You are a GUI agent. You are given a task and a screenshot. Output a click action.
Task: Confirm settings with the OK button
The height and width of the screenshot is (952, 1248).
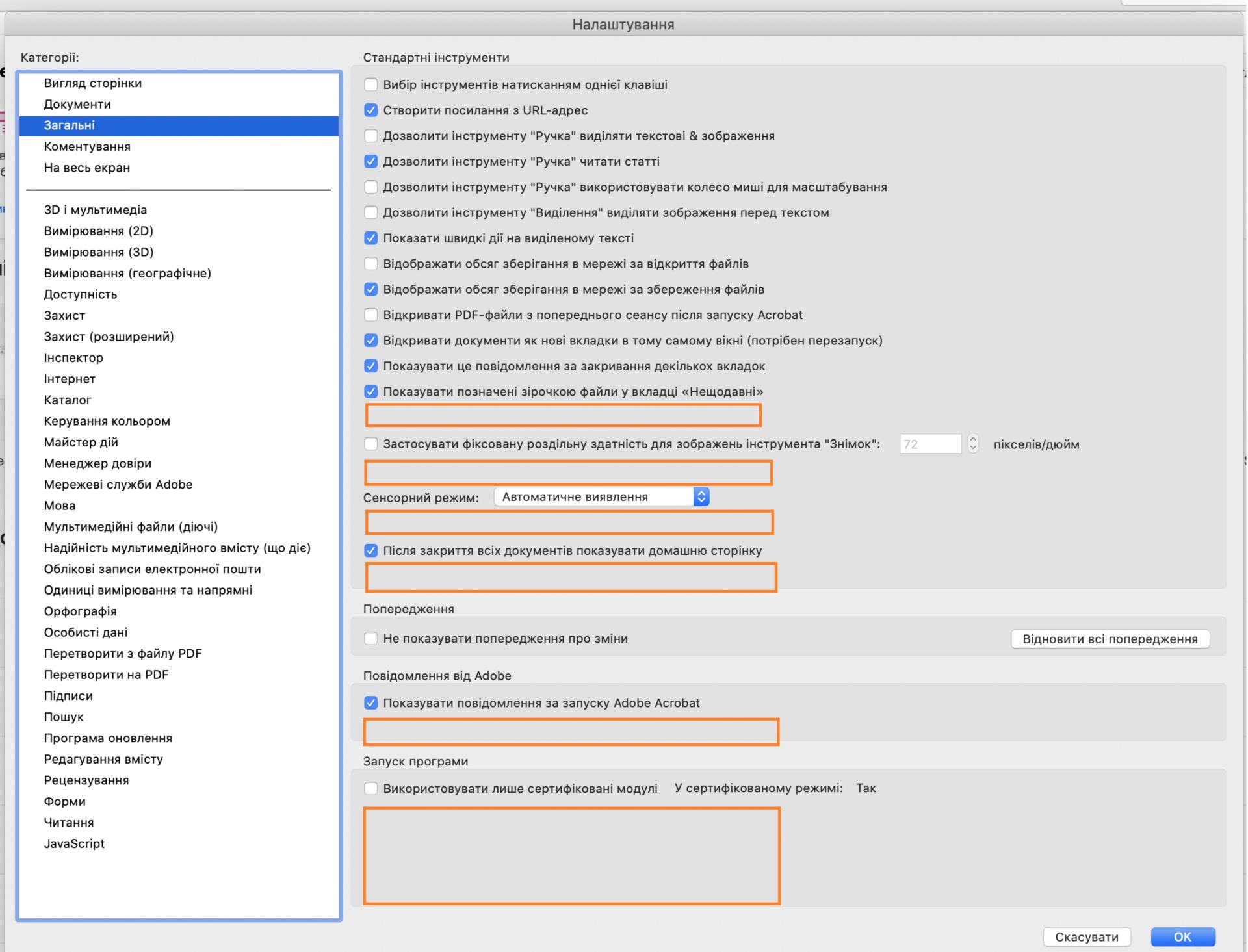[x=1182, y=936]
